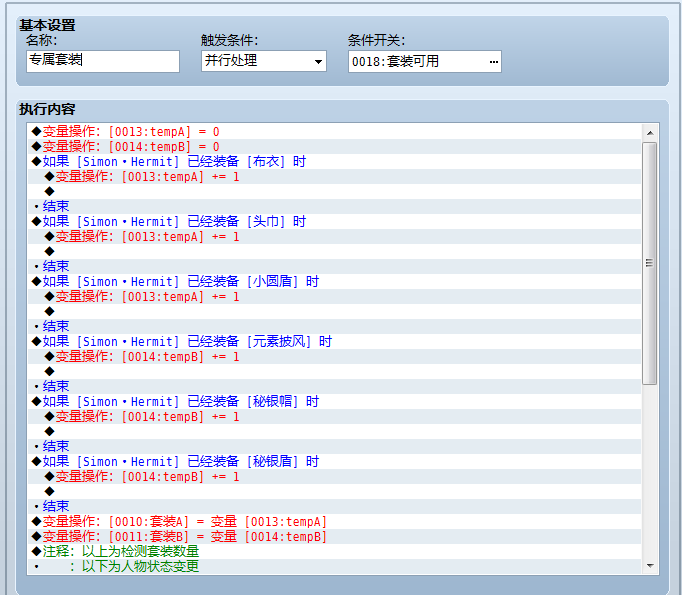Select comment line 以下为人物状态变更
Viewport: 682px width, 595px height.
[x=334, y=566]
